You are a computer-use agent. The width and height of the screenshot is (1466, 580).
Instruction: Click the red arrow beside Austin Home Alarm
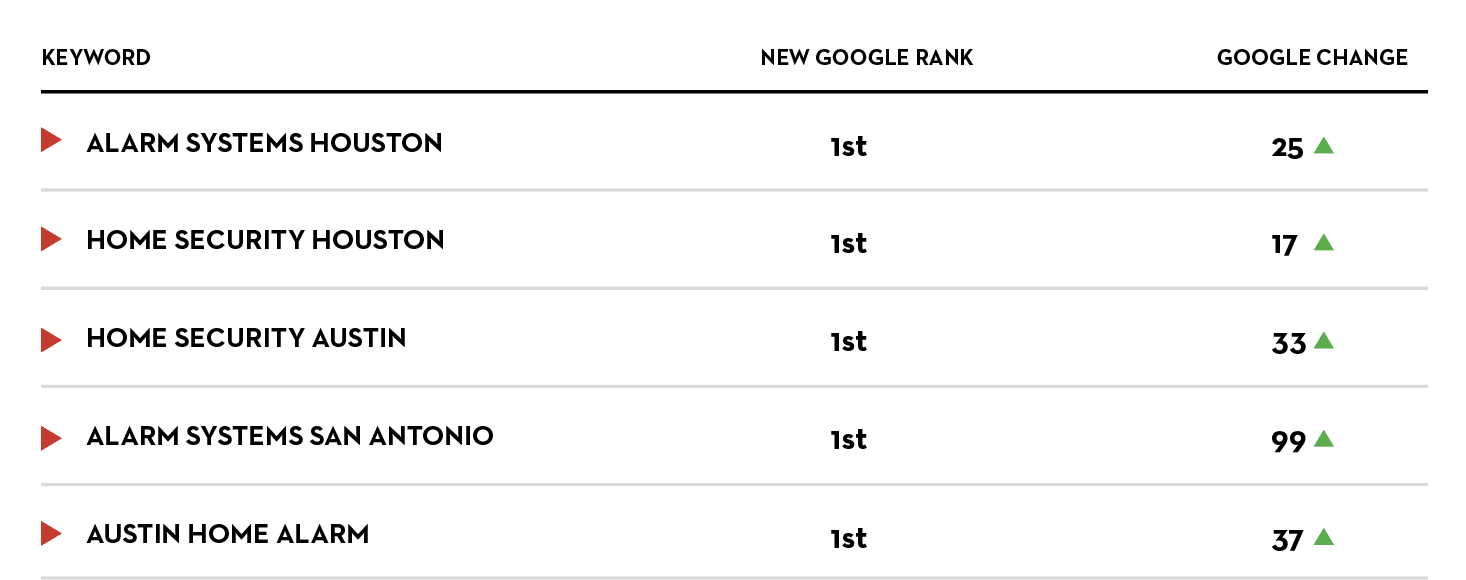(x=51, y=534)
